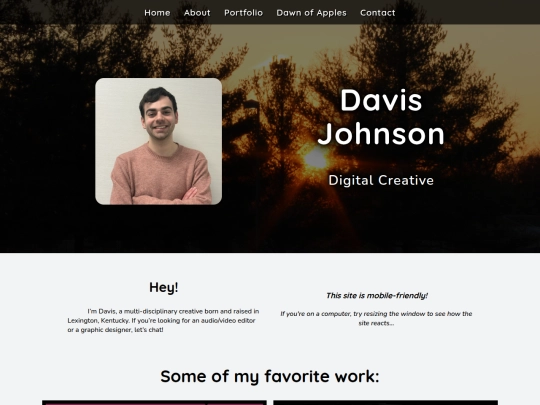Visit the Dawn of Apples page
The height and width of the screenshot is (405, 540).
[x=311, y=13]
